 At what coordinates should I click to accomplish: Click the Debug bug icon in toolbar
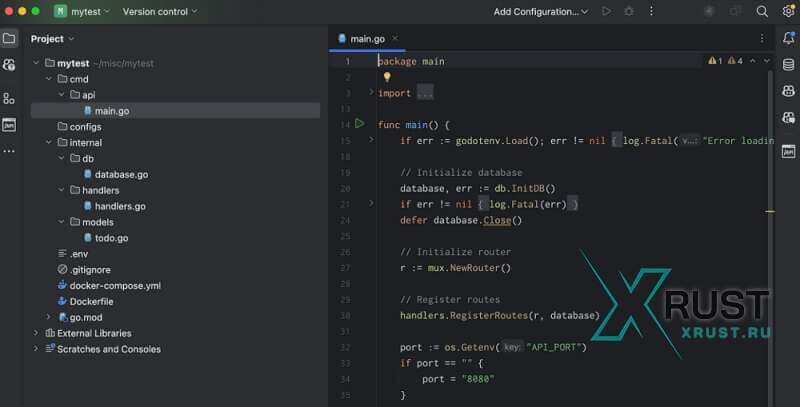[629, 11]
